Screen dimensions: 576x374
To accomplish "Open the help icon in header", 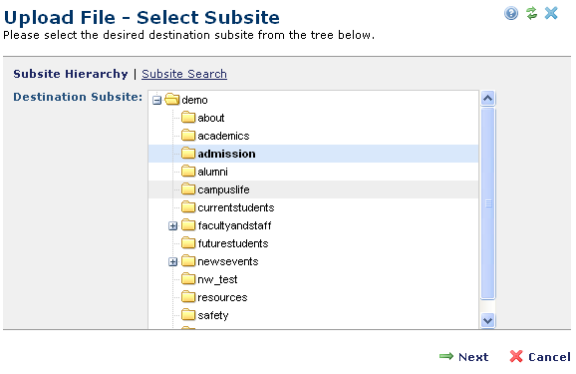I will coord(511,14).
